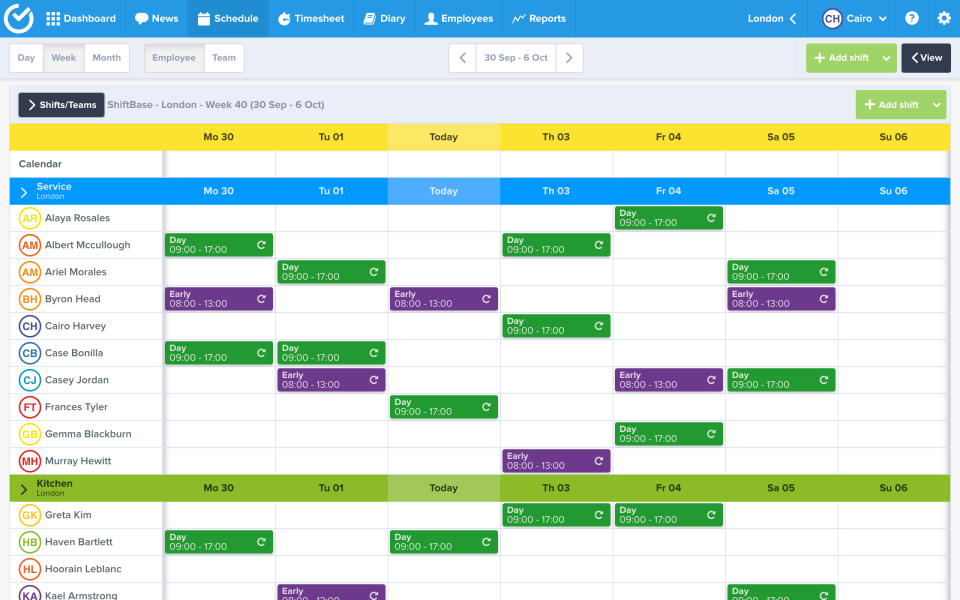The image size is (960, 600).
Task: Switch to Month view
Action: 106,58
